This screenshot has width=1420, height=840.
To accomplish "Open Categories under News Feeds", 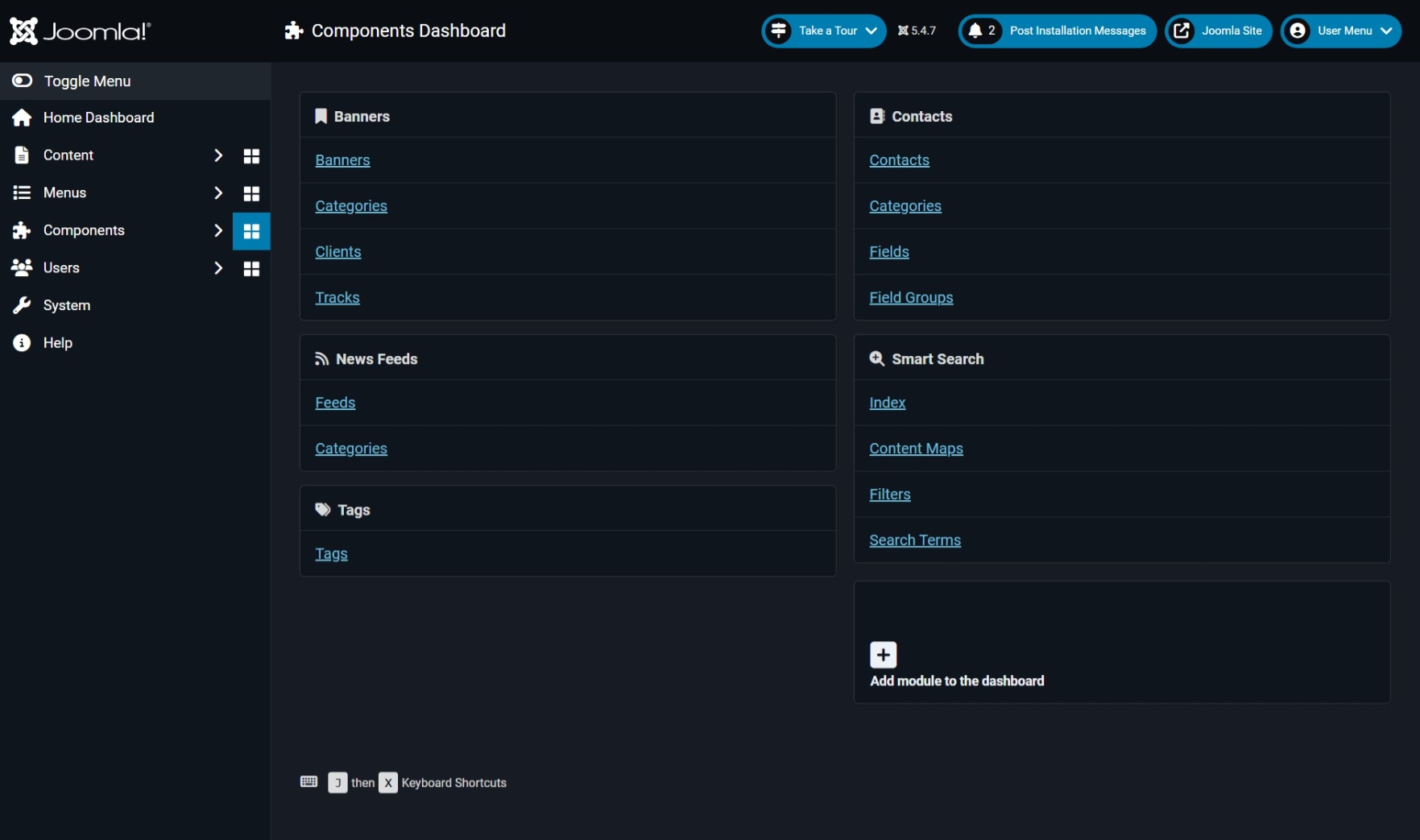I will pos(351,449).
